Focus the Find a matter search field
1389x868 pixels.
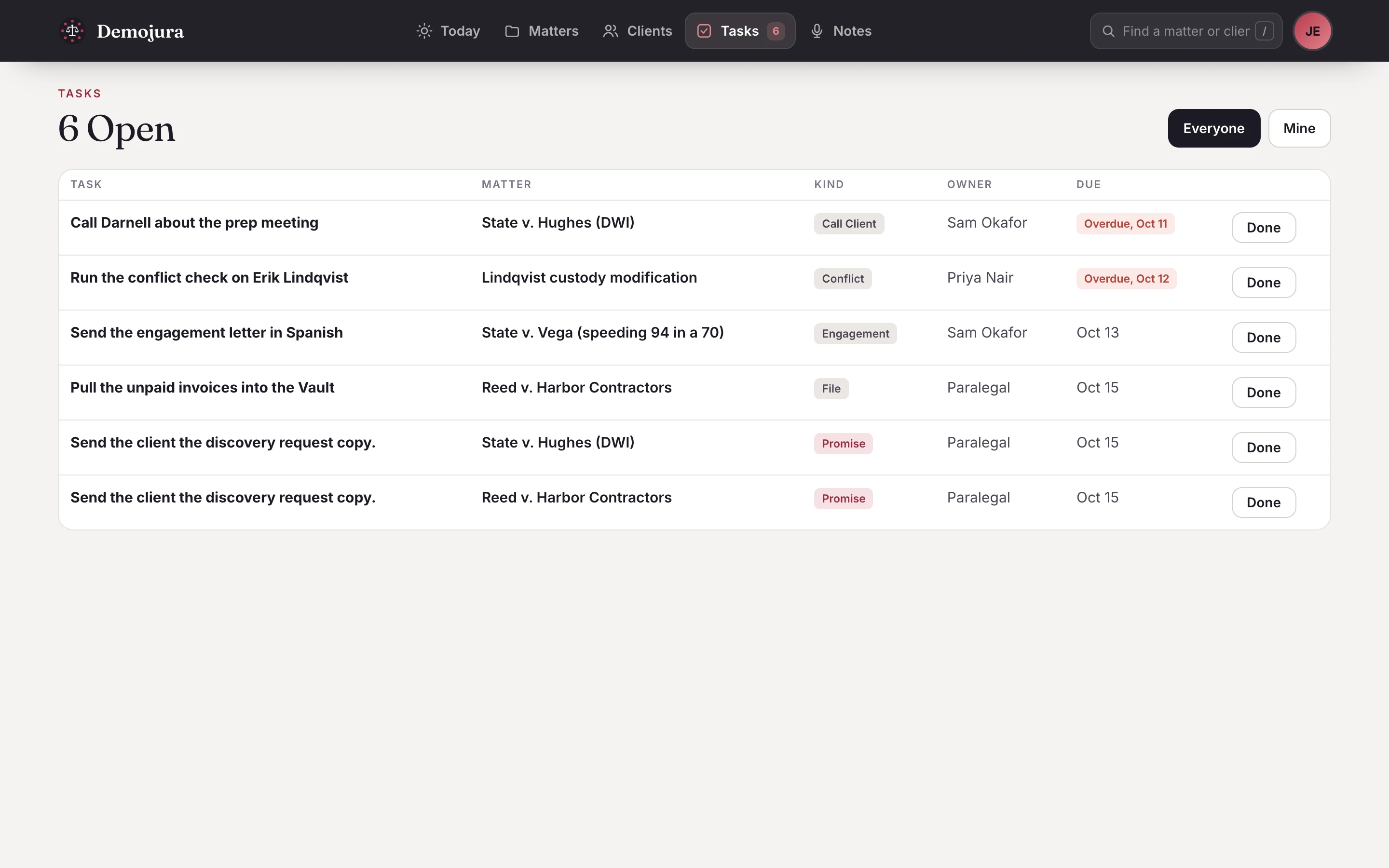(x=1186, y=31)
